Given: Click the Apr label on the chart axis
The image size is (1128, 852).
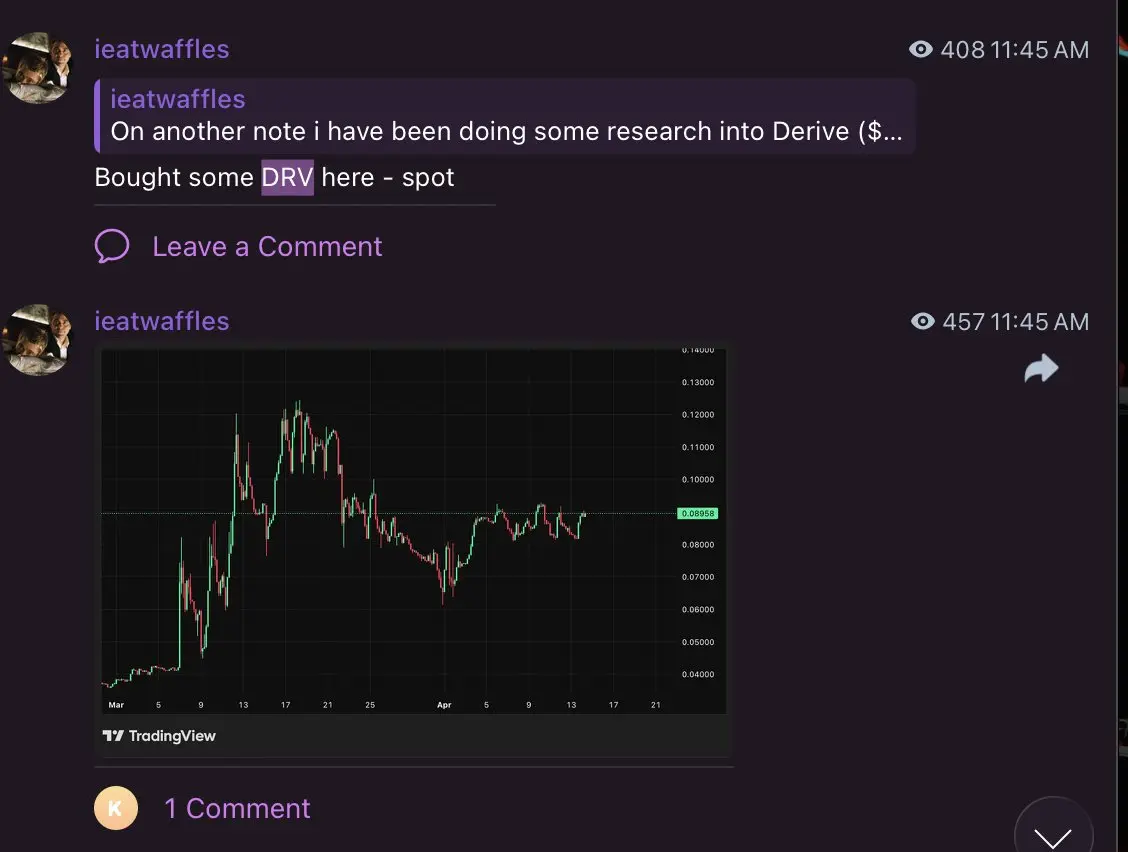Looking at the screenshot, I should (x=444, y=704).
